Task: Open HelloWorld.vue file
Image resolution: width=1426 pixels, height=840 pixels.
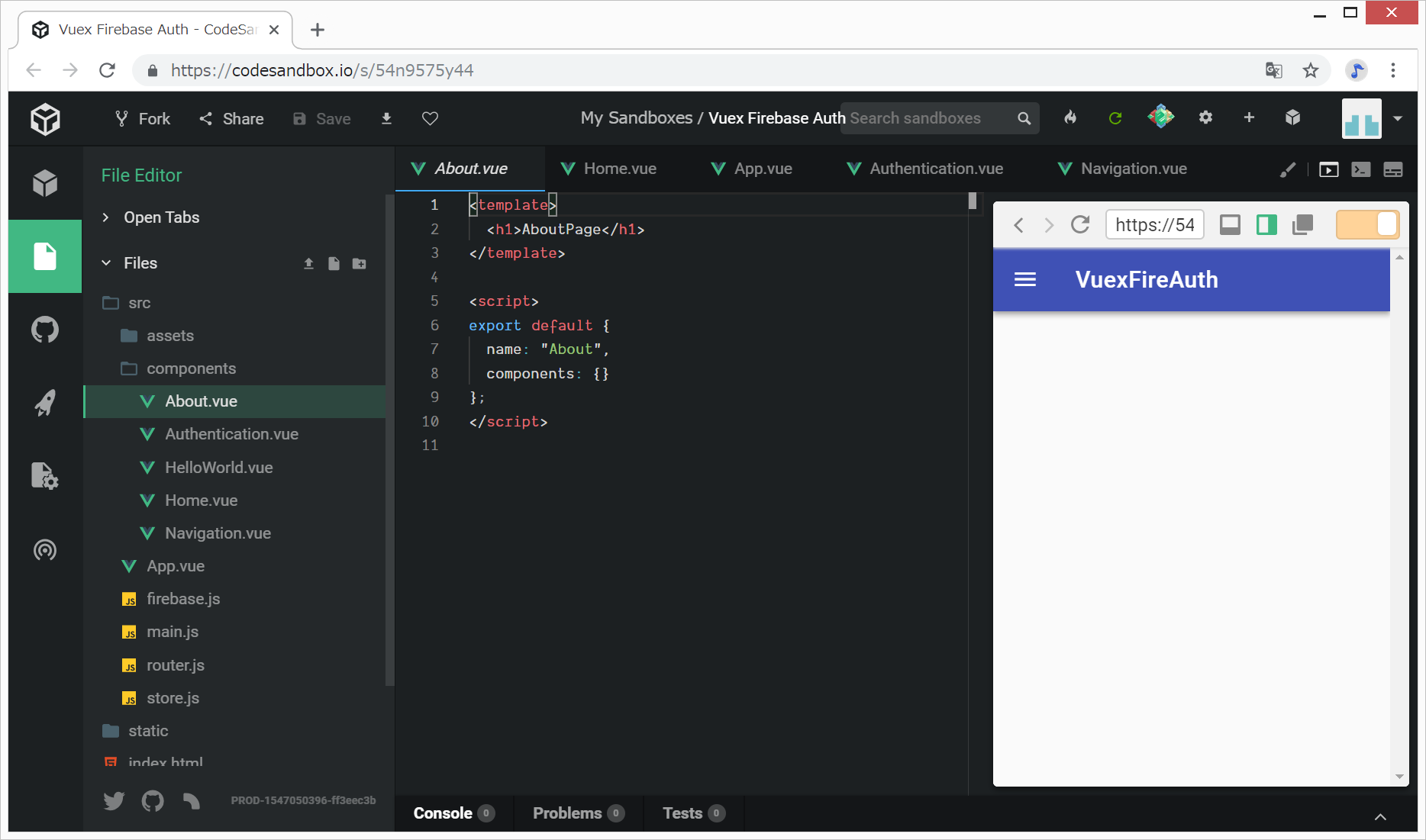Action: pyautogui.click(x=234, y=468)
